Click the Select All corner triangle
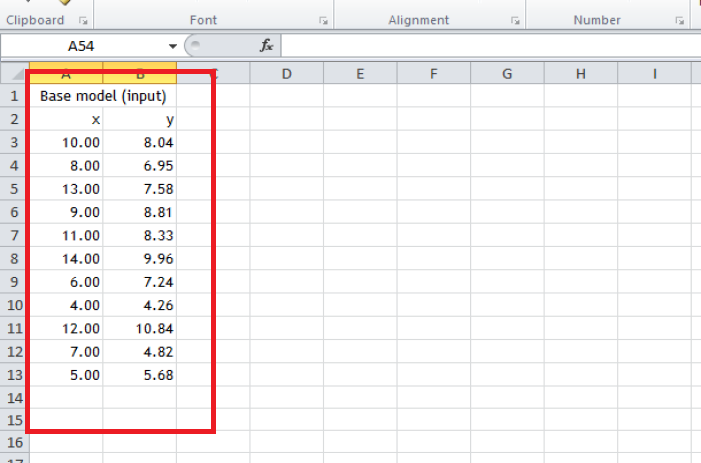 pyautogui.click(x=15, y=73)
